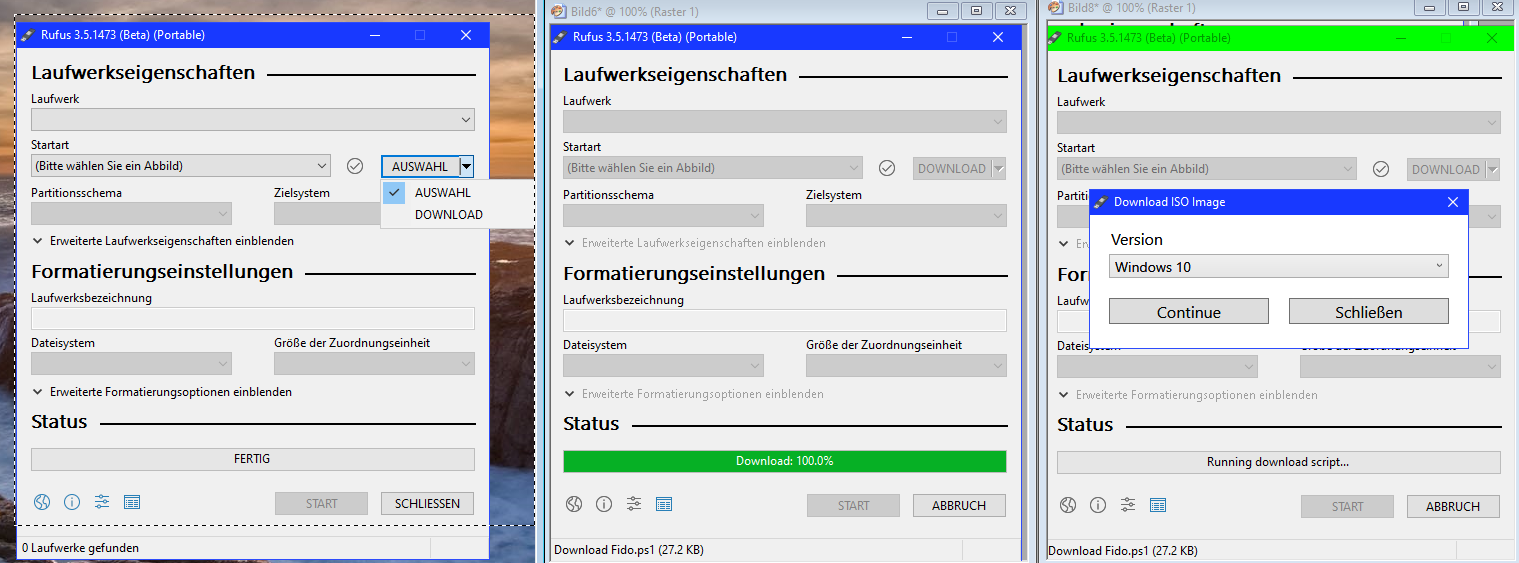Click SCHLIESSEN in left Rufus window
The width and height of the screenshot is (1519, 563).
[427, 503]
